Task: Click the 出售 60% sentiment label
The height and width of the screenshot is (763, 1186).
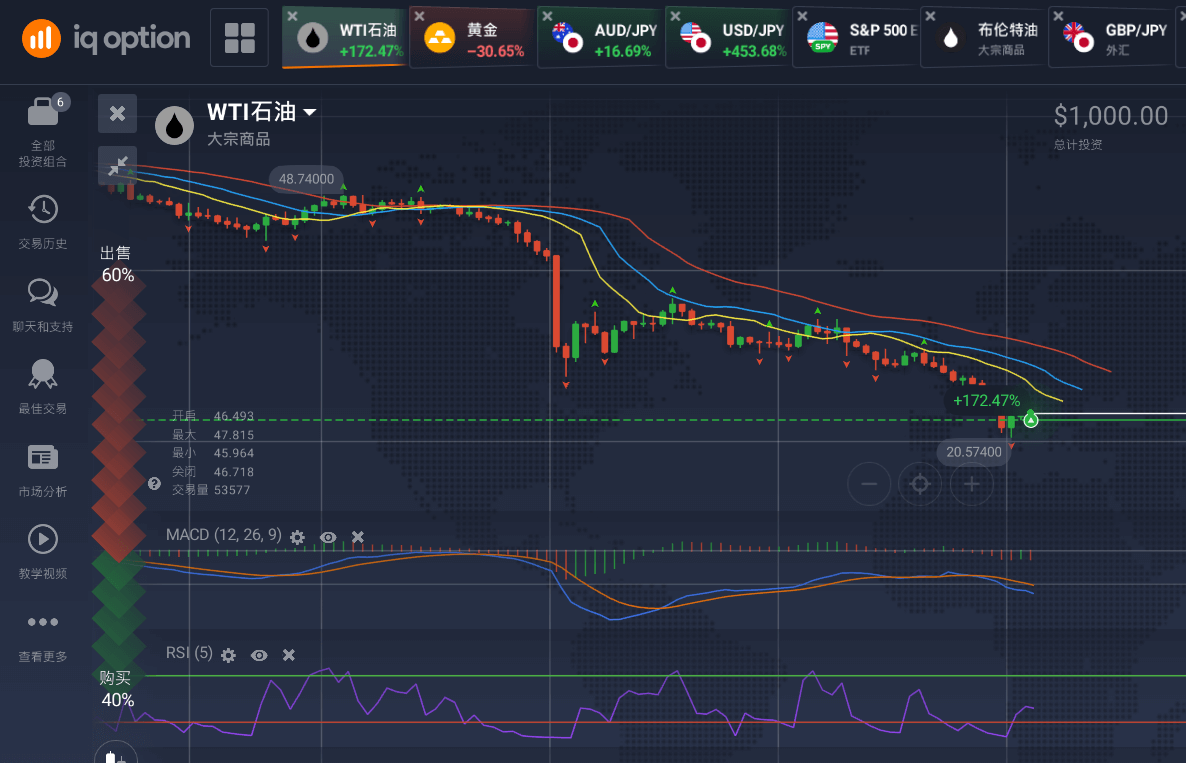Action: click(x=116, y=264)
